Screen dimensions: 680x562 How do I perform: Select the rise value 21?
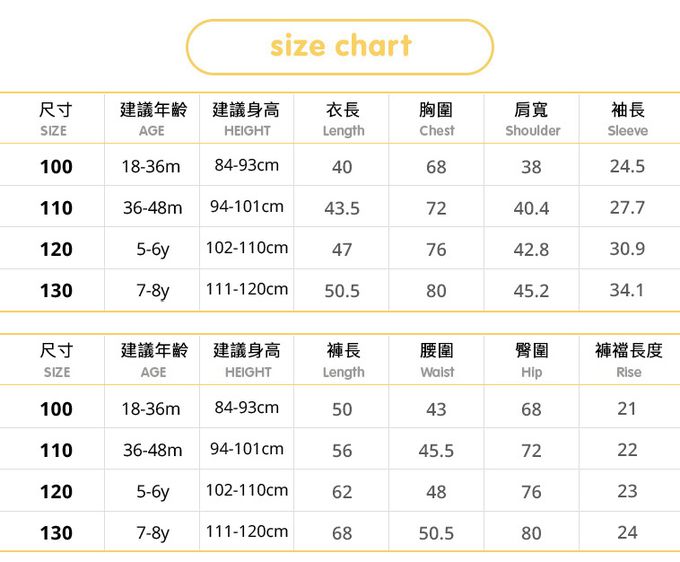click(627, 408)
